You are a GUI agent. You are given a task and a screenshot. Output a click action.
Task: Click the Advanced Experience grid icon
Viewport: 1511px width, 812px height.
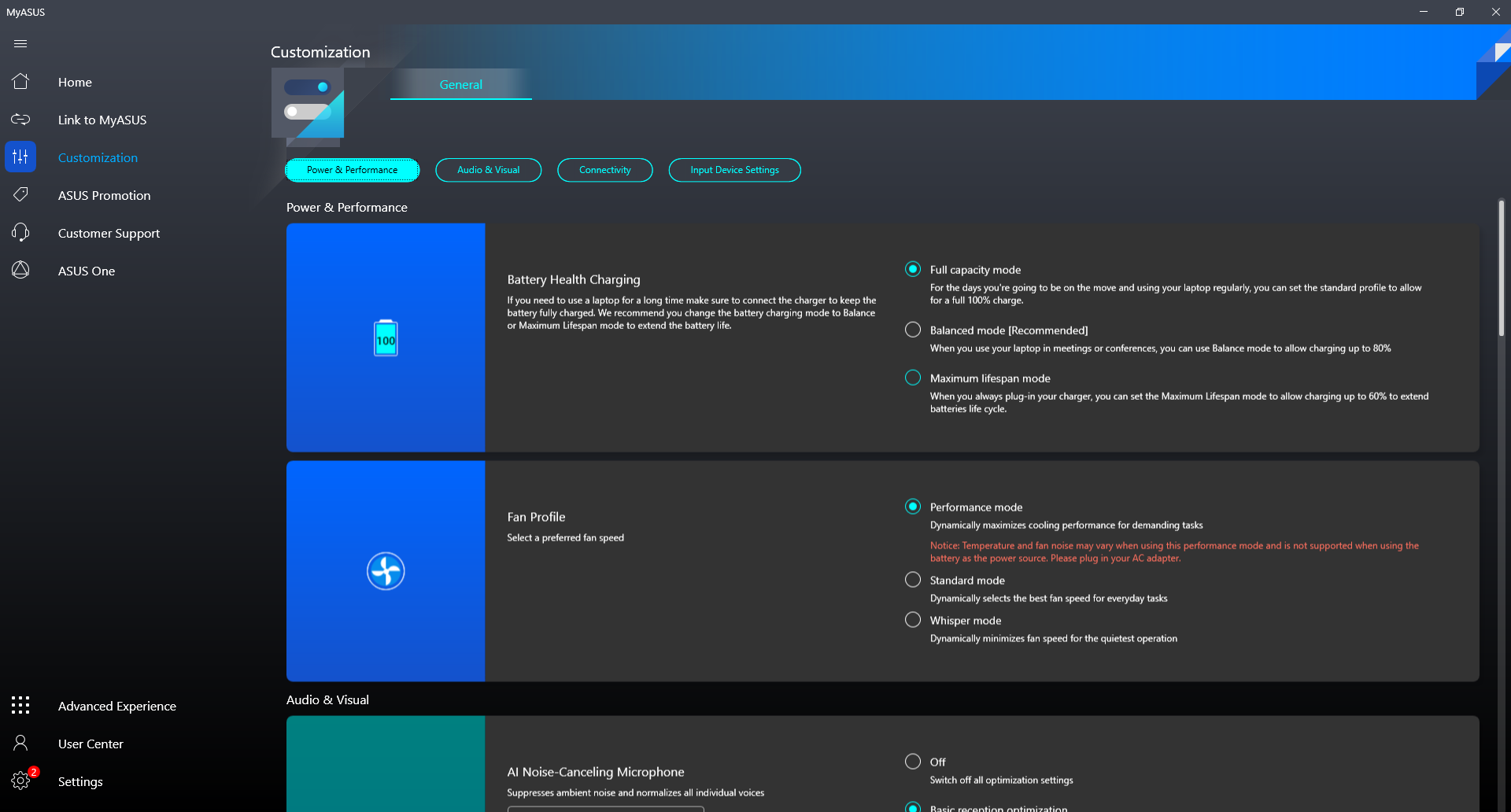[20, 705]
